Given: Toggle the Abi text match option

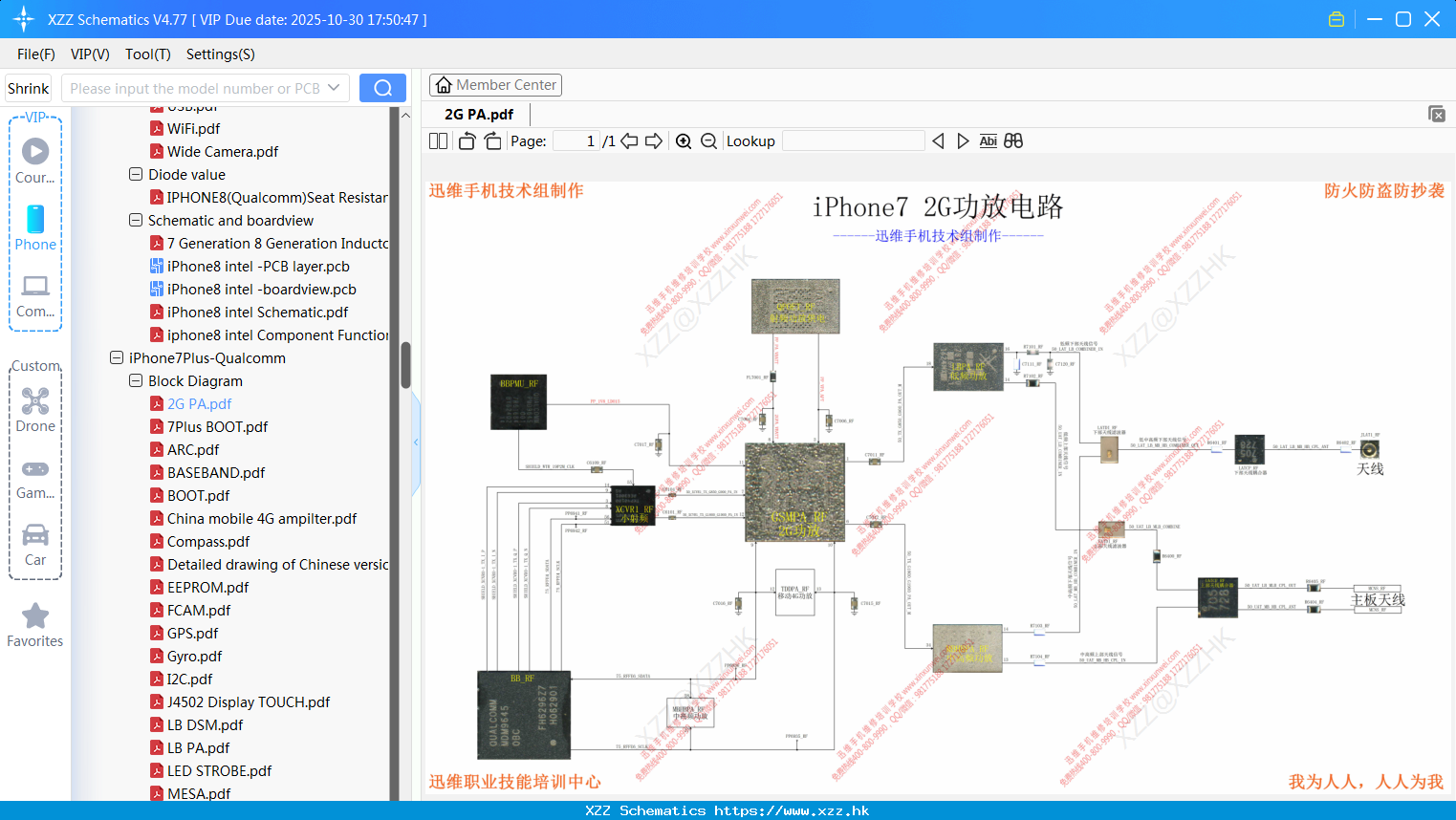Looking at the screenshot, I should pyautogui.click(x=988, y=140).
